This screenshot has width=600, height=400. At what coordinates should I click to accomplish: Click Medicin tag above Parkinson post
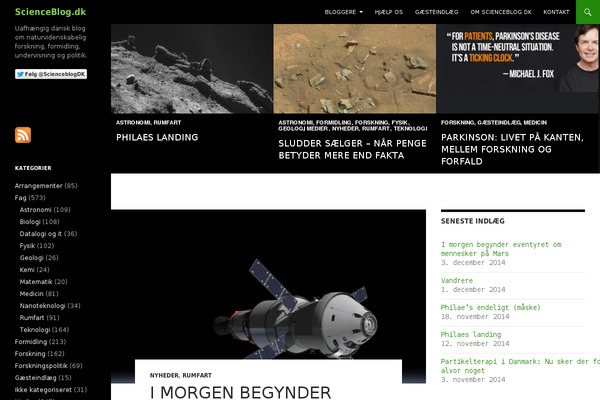[x=535, y=122]
